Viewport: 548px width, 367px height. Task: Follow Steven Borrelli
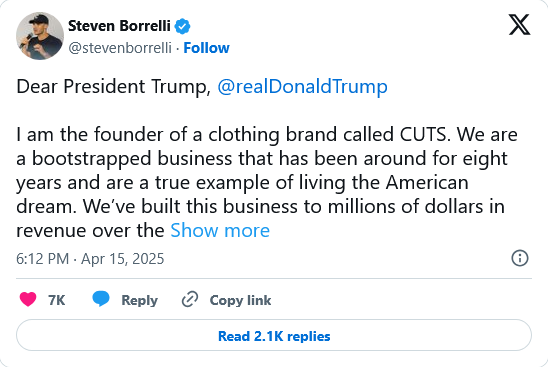(x=206, y=48)
